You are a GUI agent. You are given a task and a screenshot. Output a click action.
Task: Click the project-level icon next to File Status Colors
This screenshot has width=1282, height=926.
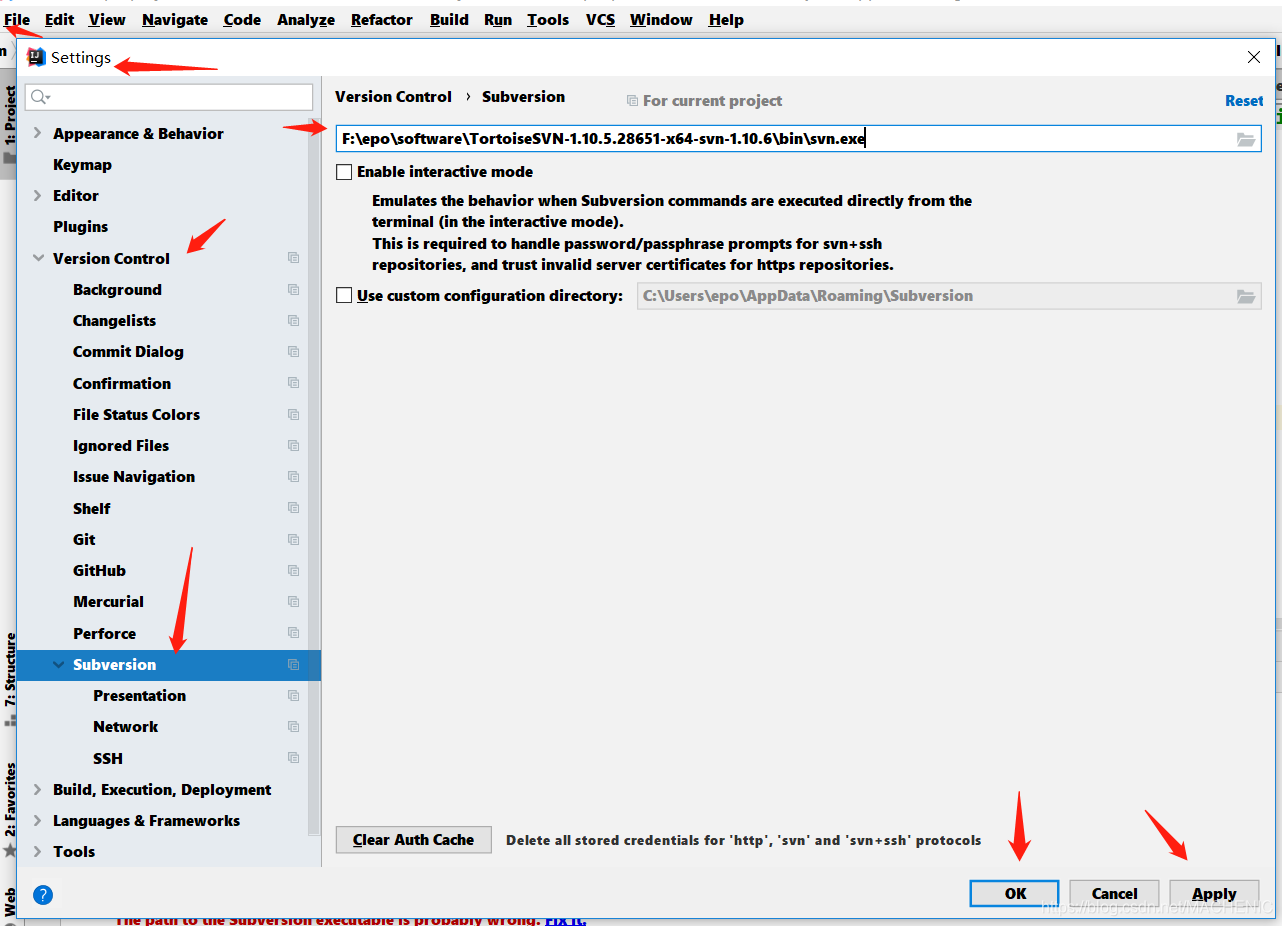[x=293, y=415]
